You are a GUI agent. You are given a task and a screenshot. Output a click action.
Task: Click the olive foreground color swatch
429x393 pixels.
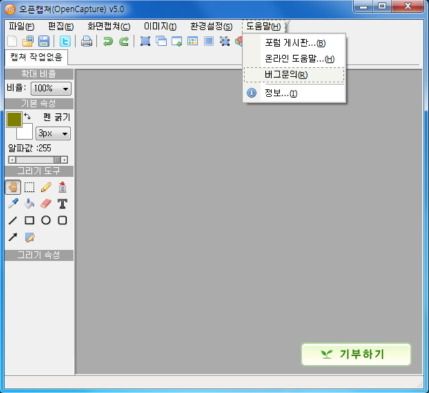point(14,120)
